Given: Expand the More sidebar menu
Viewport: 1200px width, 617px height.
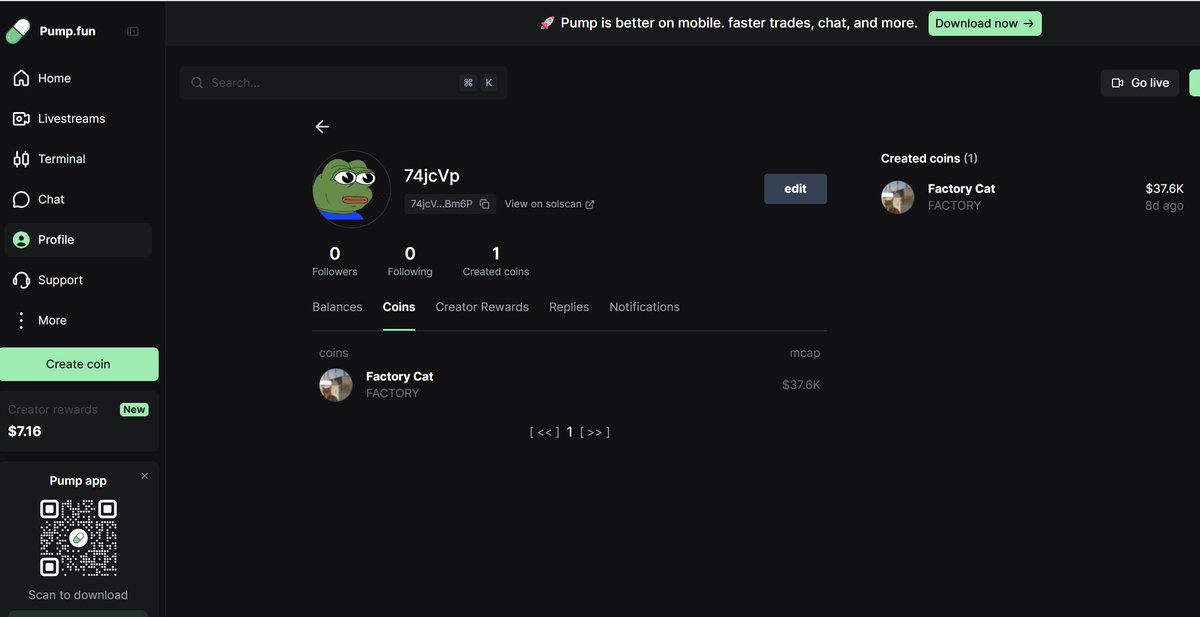Looking at the screenshot, I should [x=78, y=321].
